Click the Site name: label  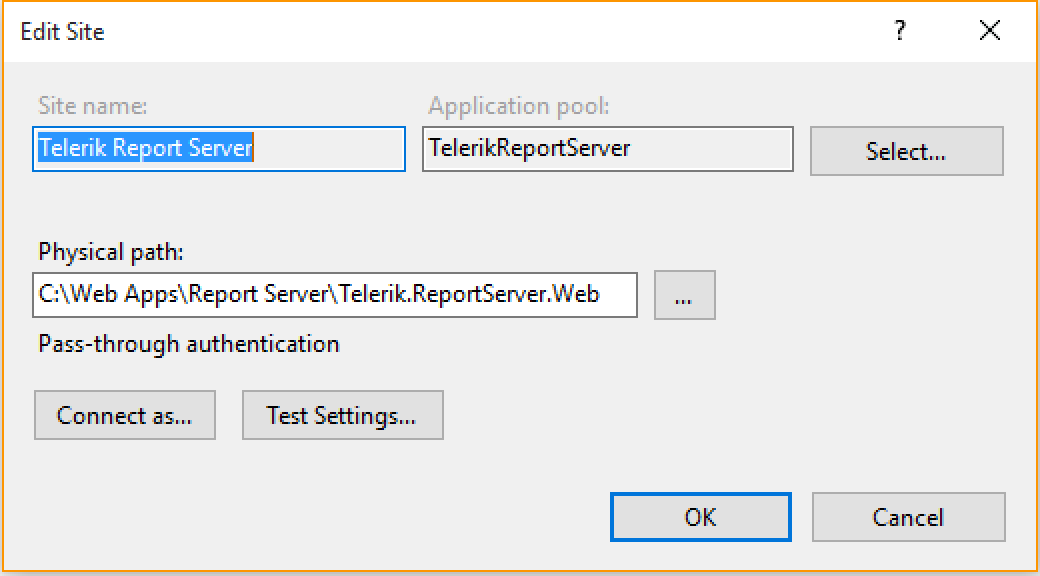click(x=93, y=106)
